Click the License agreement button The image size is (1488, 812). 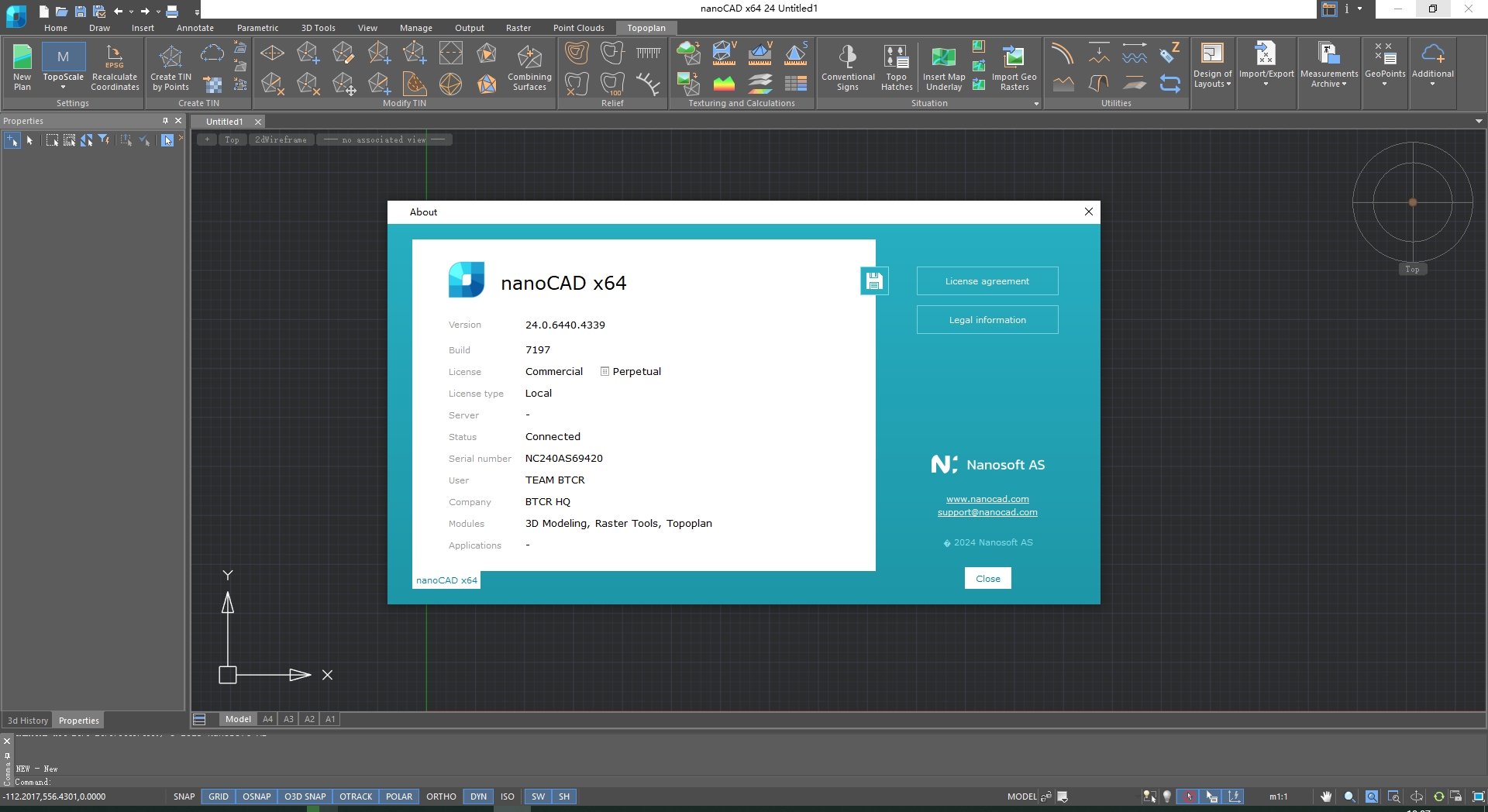click(x=987, y=281)
